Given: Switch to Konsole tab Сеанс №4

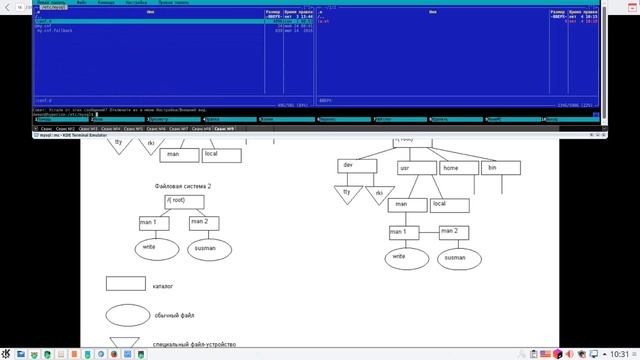Looking at the screenshot, I should tap(111, 129).
